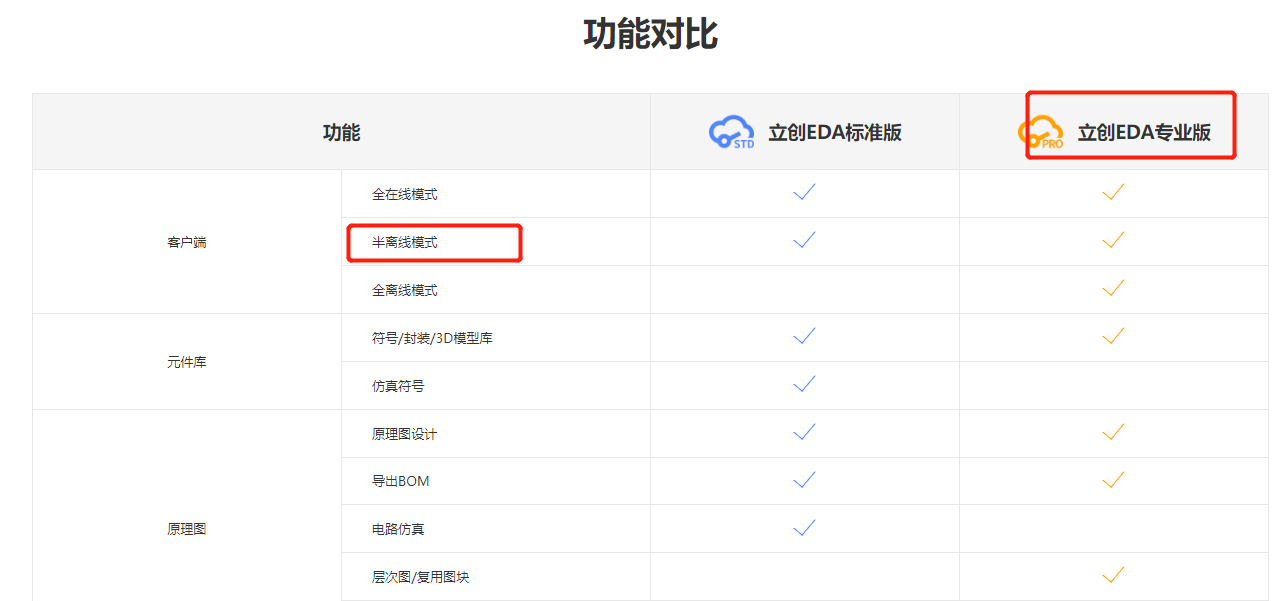This screenshot has width=1282, height=601.
Task: Click the orange PRO cloud logo
Action: coord(1041,133)
